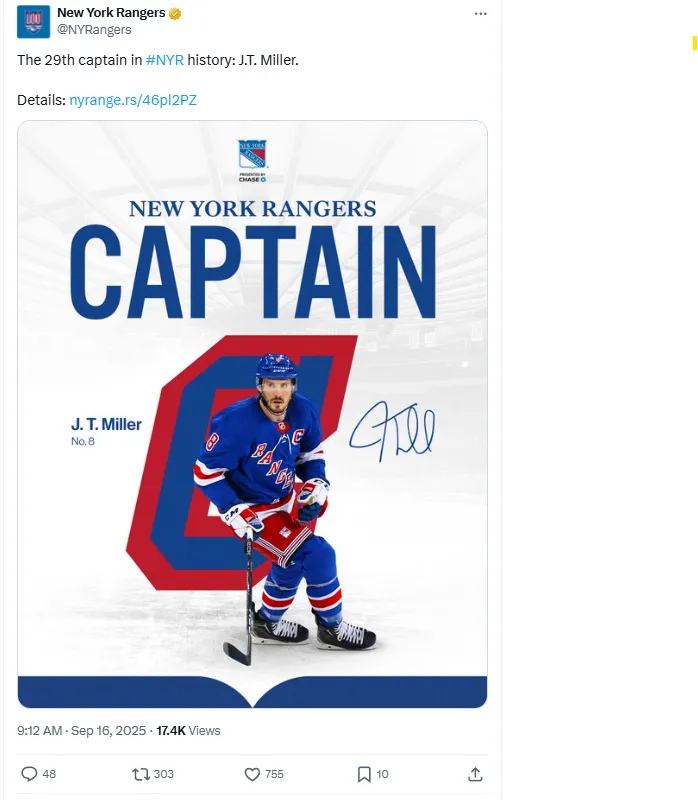Click the gold verified badge
Screen dimensions: 698x800
[x=175, y=13]
